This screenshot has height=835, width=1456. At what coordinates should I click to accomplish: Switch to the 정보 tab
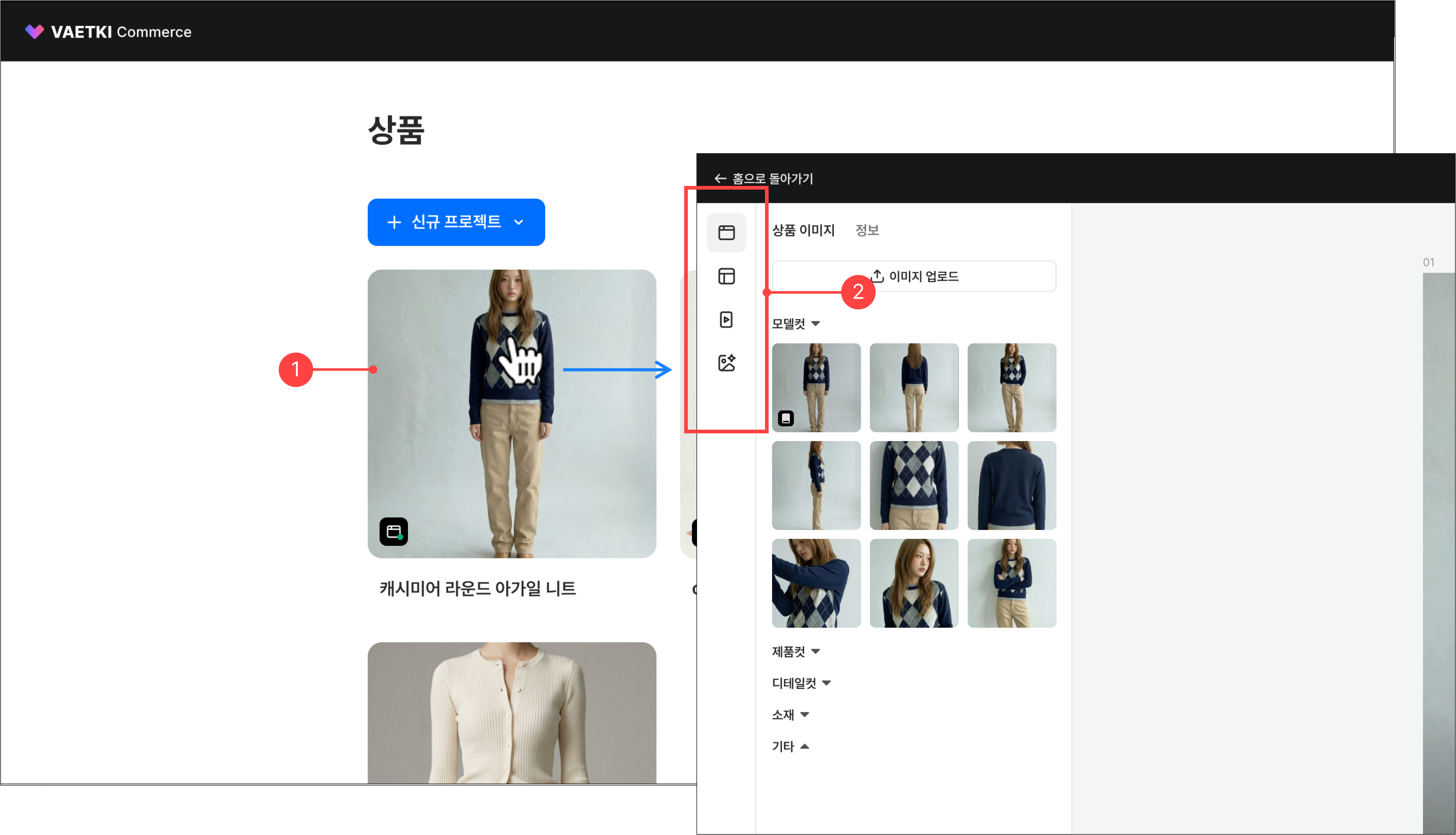[x=867, y=230]
